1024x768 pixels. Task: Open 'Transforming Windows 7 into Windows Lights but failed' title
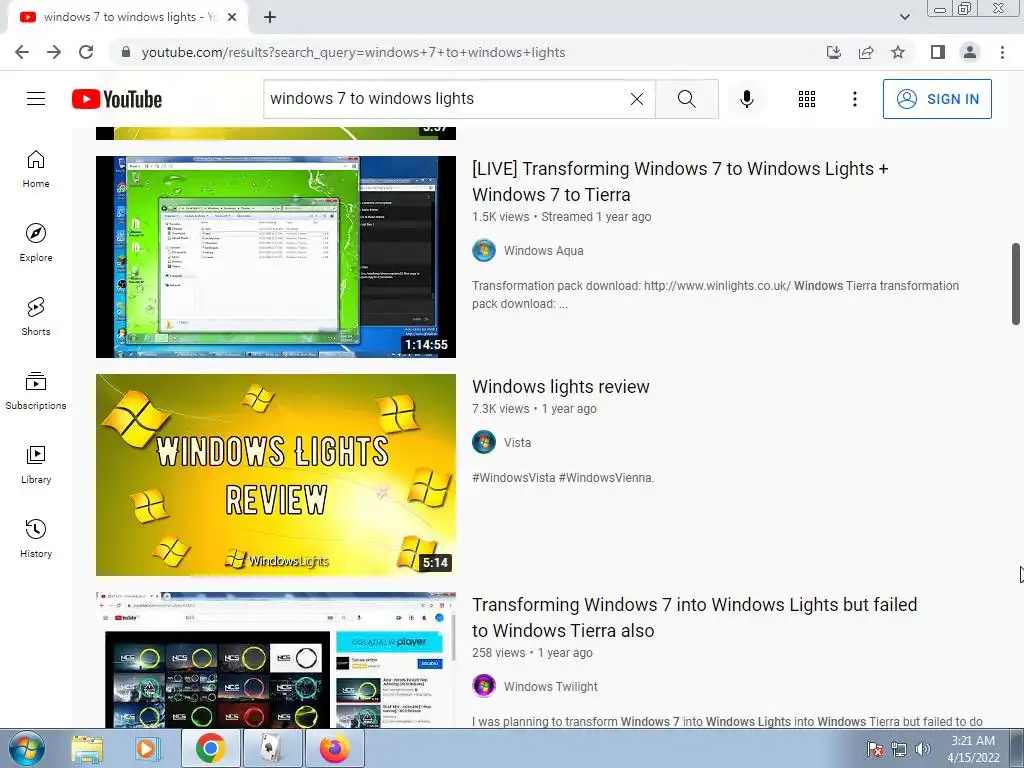694,617
